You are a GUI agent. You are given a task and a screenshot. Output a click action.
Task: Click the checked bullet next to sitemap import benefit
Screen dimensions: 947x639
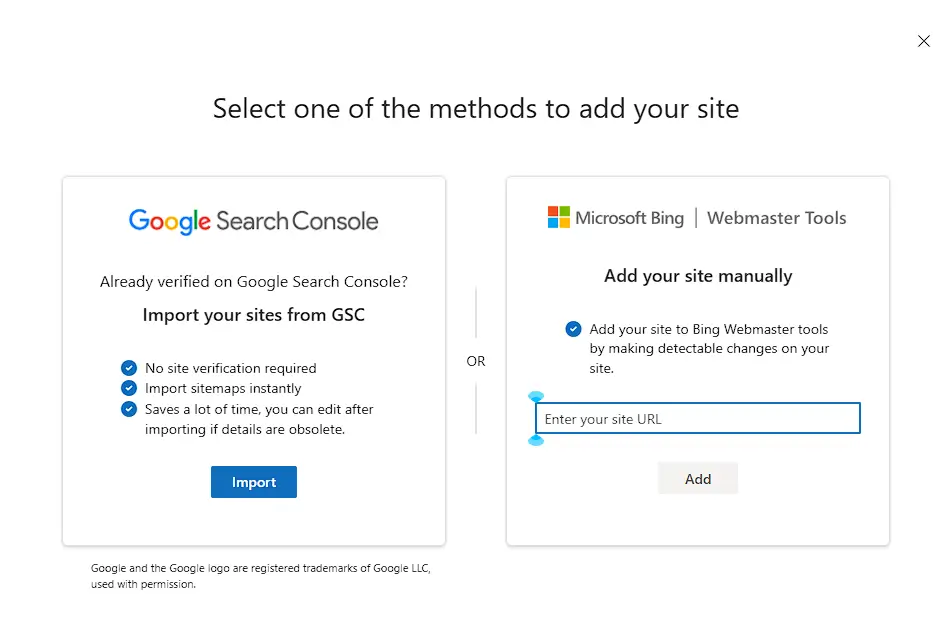click(129, 388)
